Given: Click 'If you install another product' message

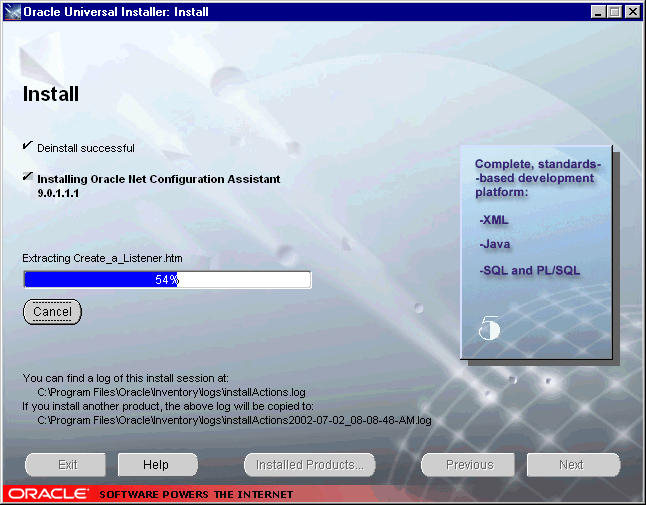Looking at the screenshot, I should tap(168, 406).
